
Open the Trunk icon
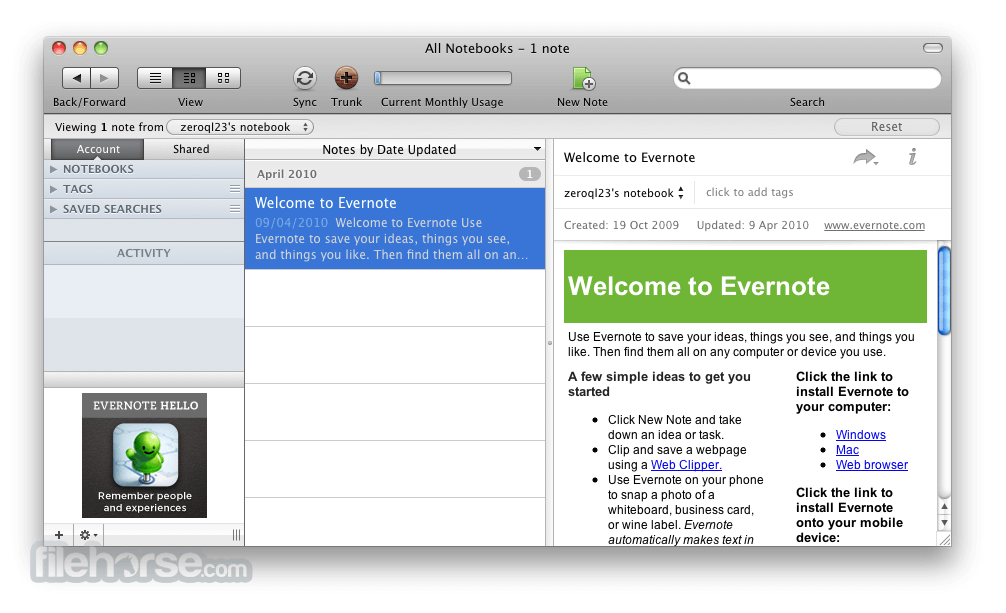(x=346, y=78)
